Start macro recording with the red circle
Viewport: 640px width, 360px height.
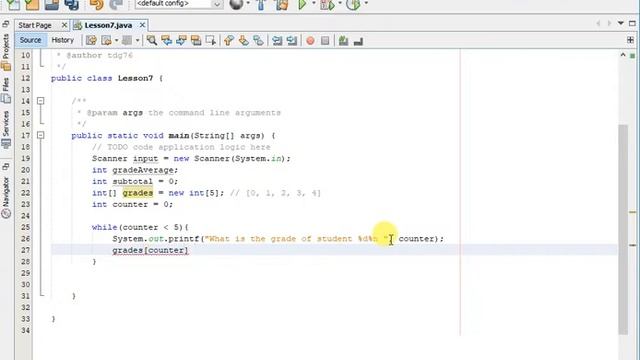(310, 41)
